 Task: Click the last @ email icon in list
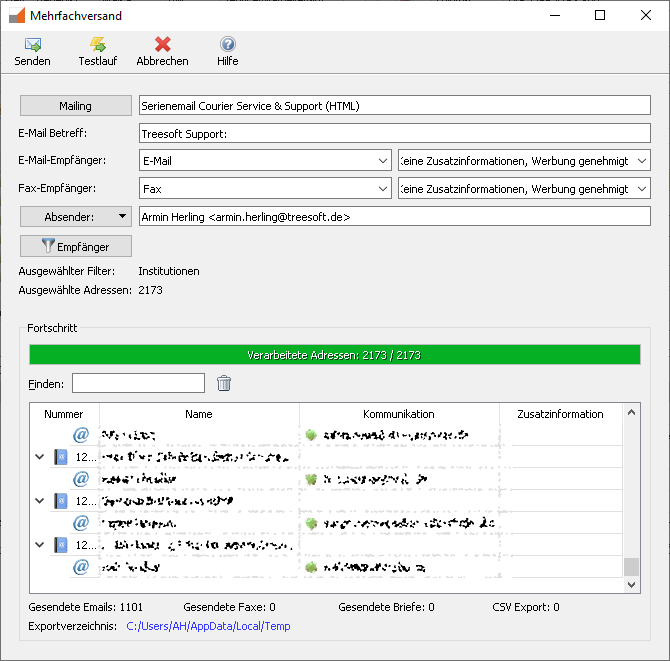(80, 567)
